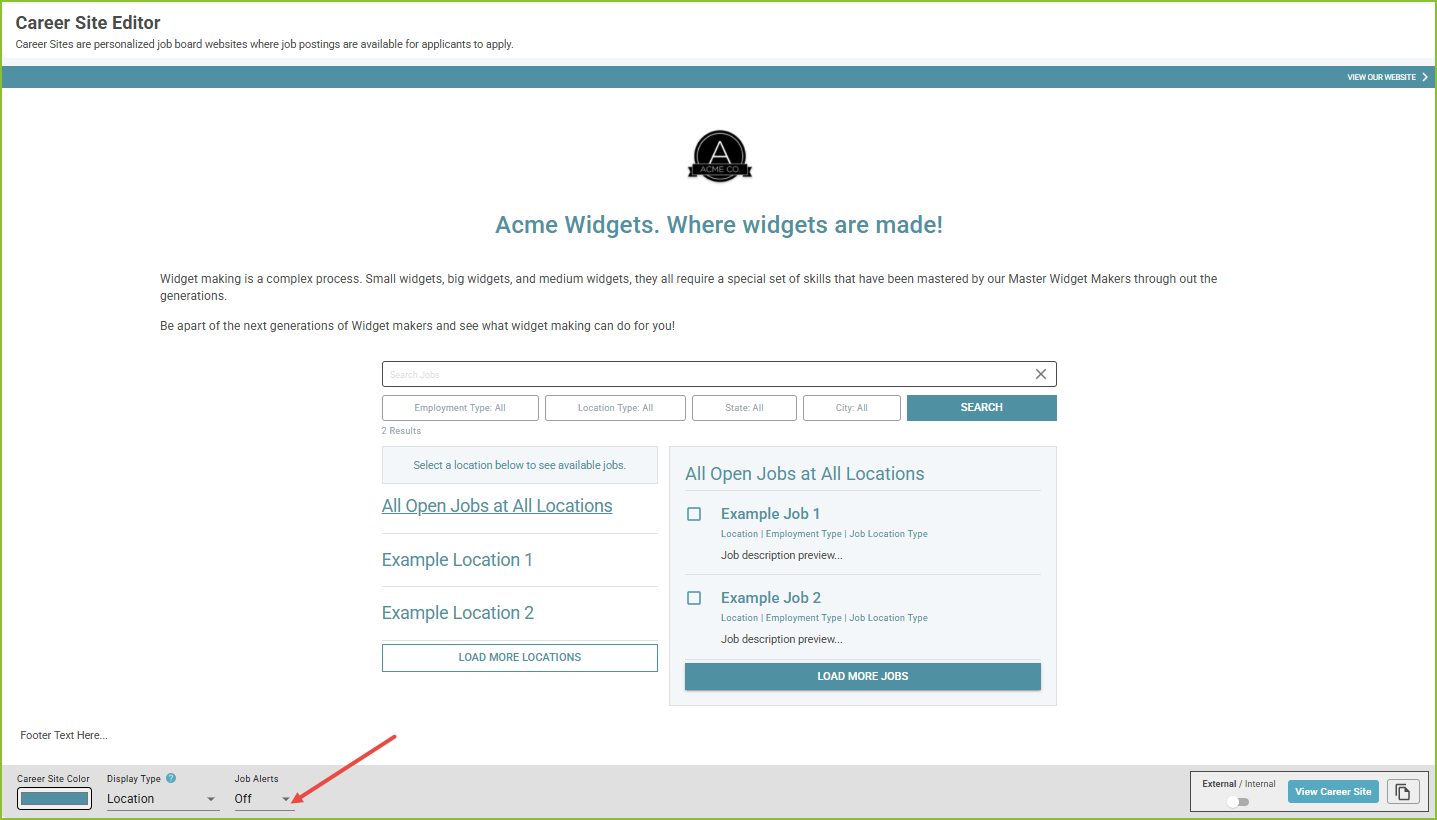The height and width of the screenshot is (820, 1437).
Task: Select Example Location 2
Action: point(458,613)
